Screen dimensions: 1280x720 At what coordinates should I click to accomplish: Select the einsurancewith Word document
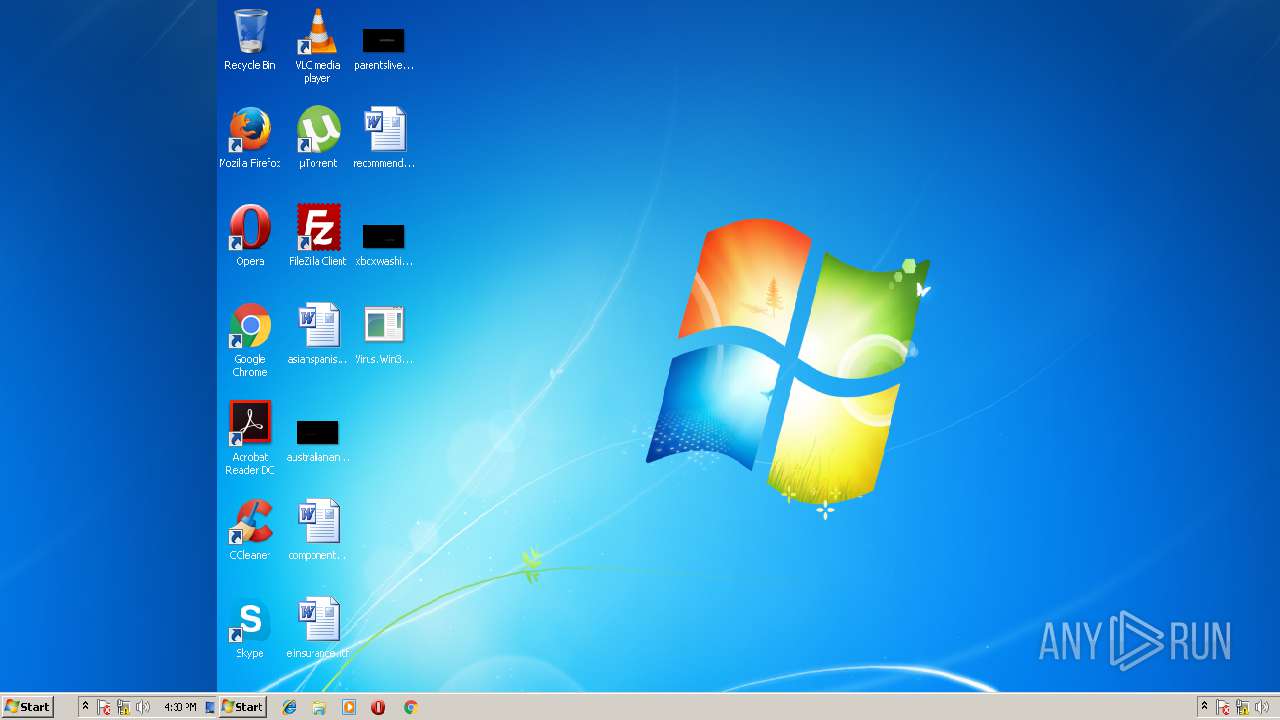click(318, 628)
